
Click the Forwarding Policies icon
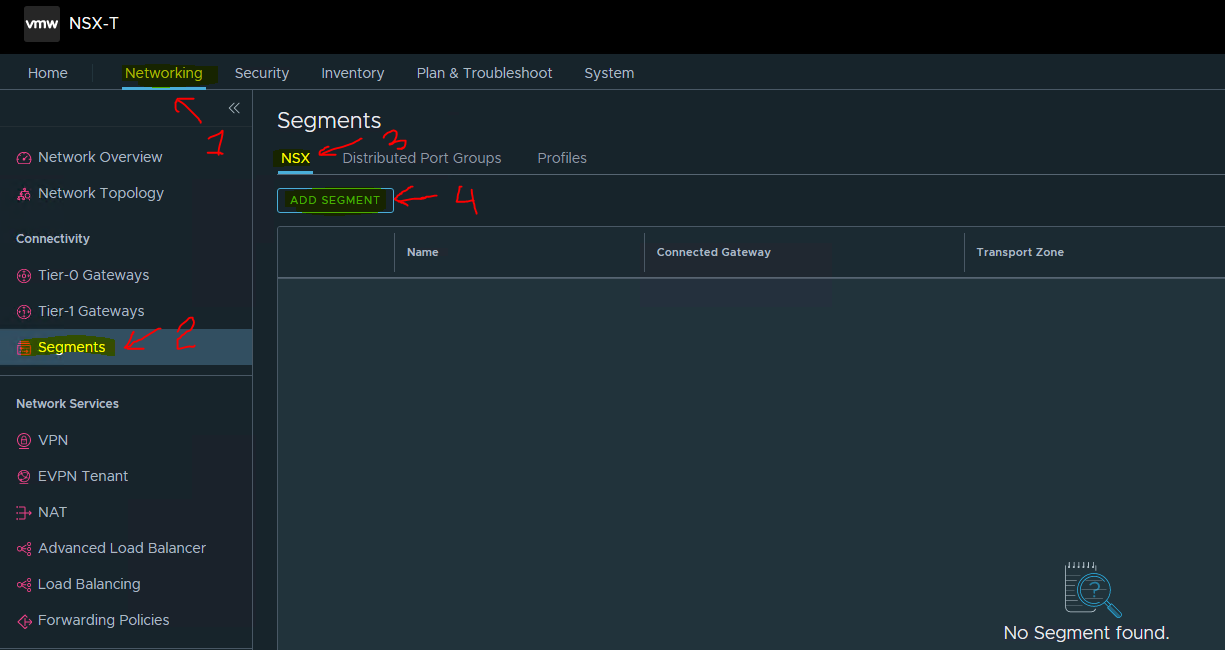point(24,621)
